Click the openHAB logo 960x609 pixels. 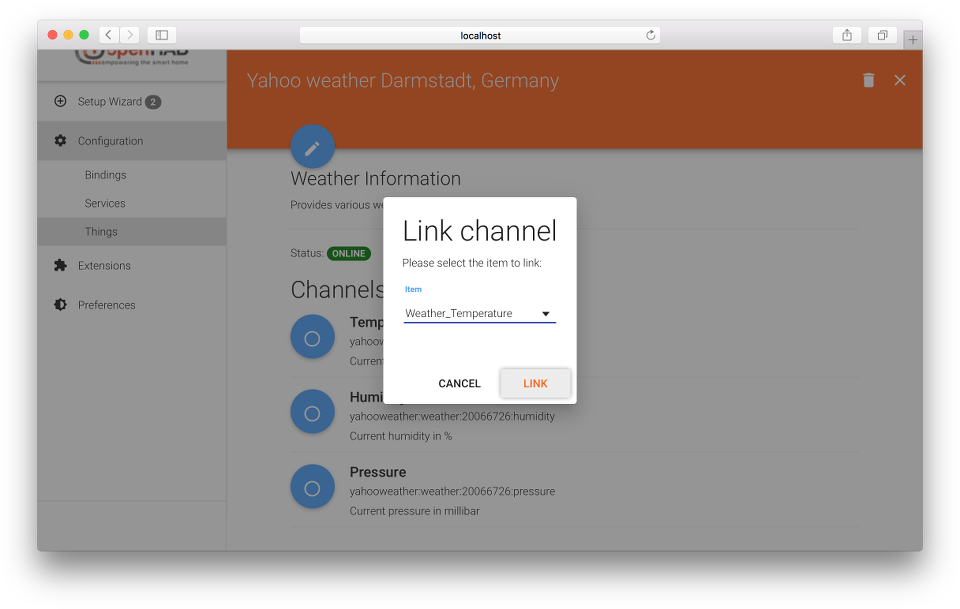click(x=132, y=58)
